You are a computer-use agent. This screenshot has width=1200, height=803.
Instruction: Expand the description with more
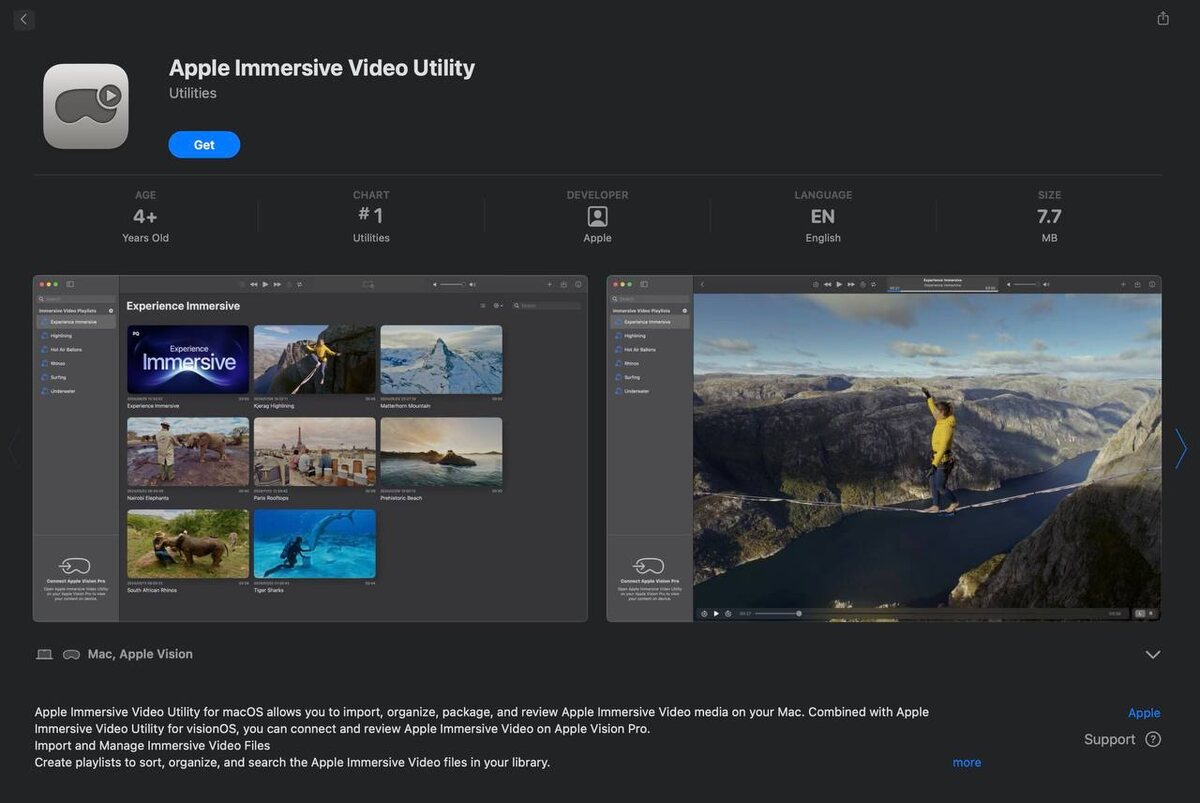[x=966, y=762]
